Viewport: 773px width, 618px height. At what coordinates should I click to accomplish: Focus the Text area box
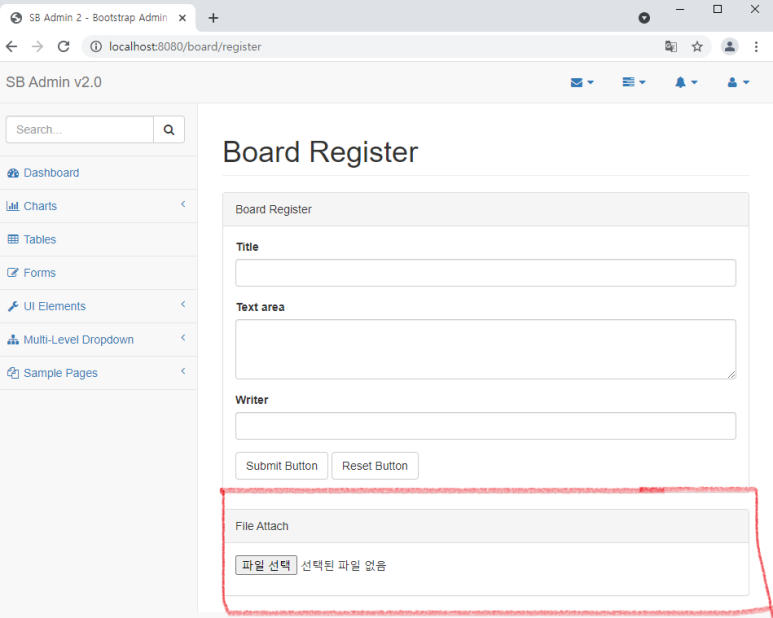486,349
